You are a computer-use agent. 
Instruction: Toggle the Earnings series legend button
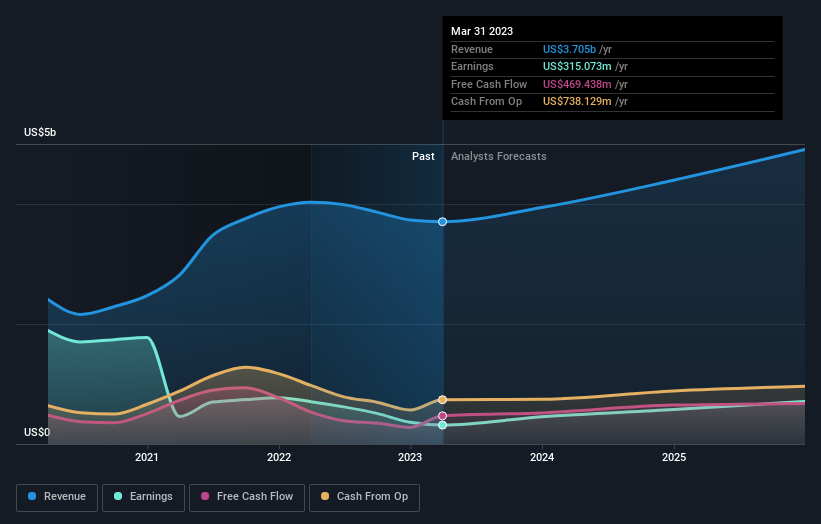(143, 497)
